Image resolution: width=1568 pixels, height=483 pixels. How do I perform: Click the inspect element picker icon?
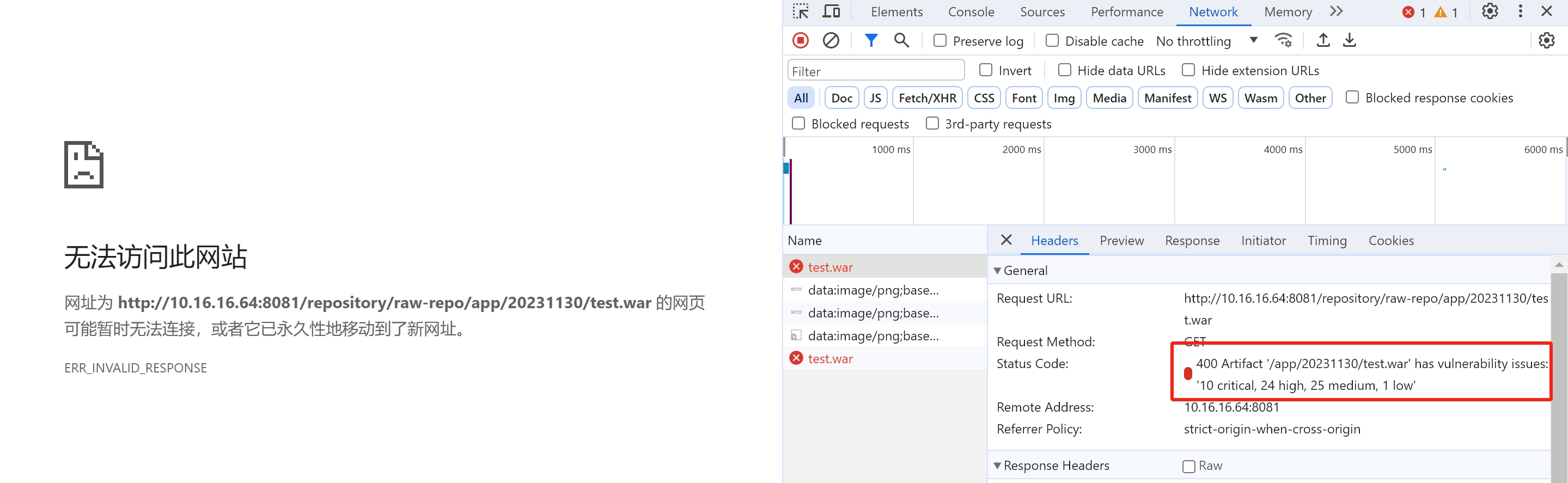click(x=801, y=11)
